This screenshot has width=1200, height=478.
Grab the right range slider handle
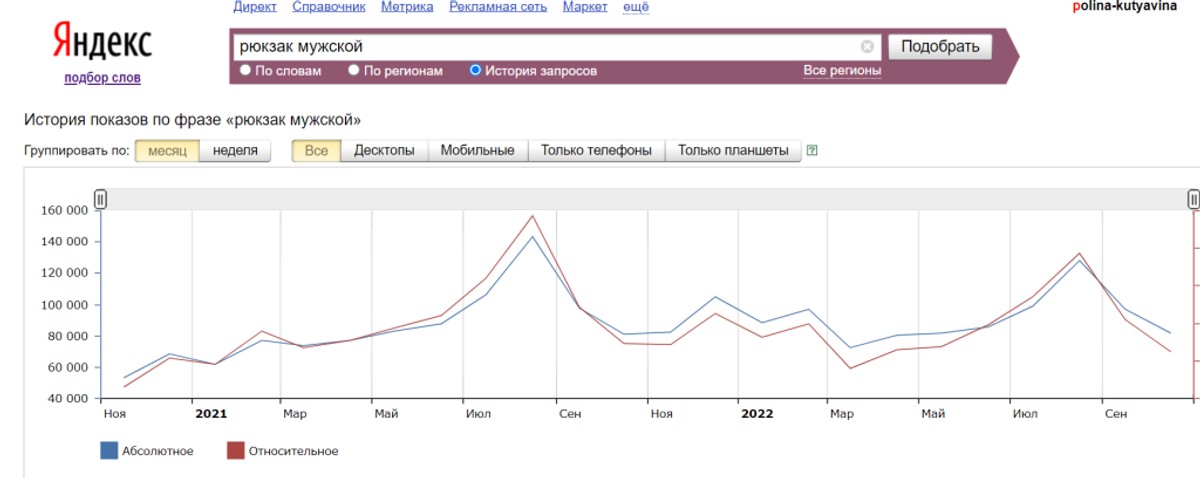(1193, 200)
